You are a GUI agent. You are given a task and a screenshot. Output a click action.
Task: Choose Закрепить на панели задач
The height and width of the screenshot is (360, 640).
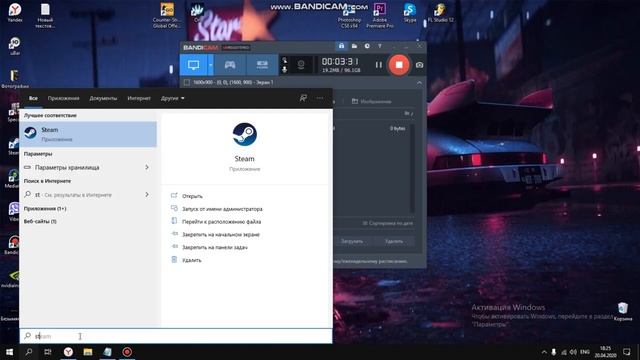click(215, 247)
